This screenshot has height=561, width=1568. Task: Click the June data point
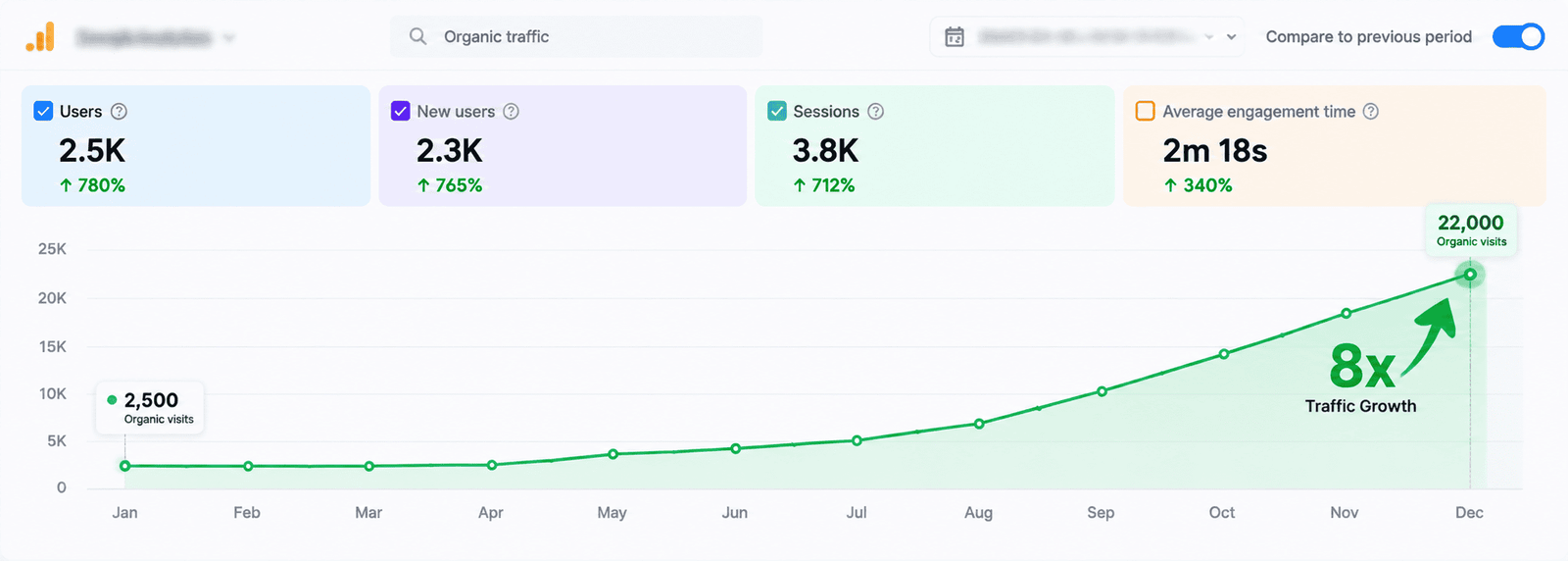[736, 448]
